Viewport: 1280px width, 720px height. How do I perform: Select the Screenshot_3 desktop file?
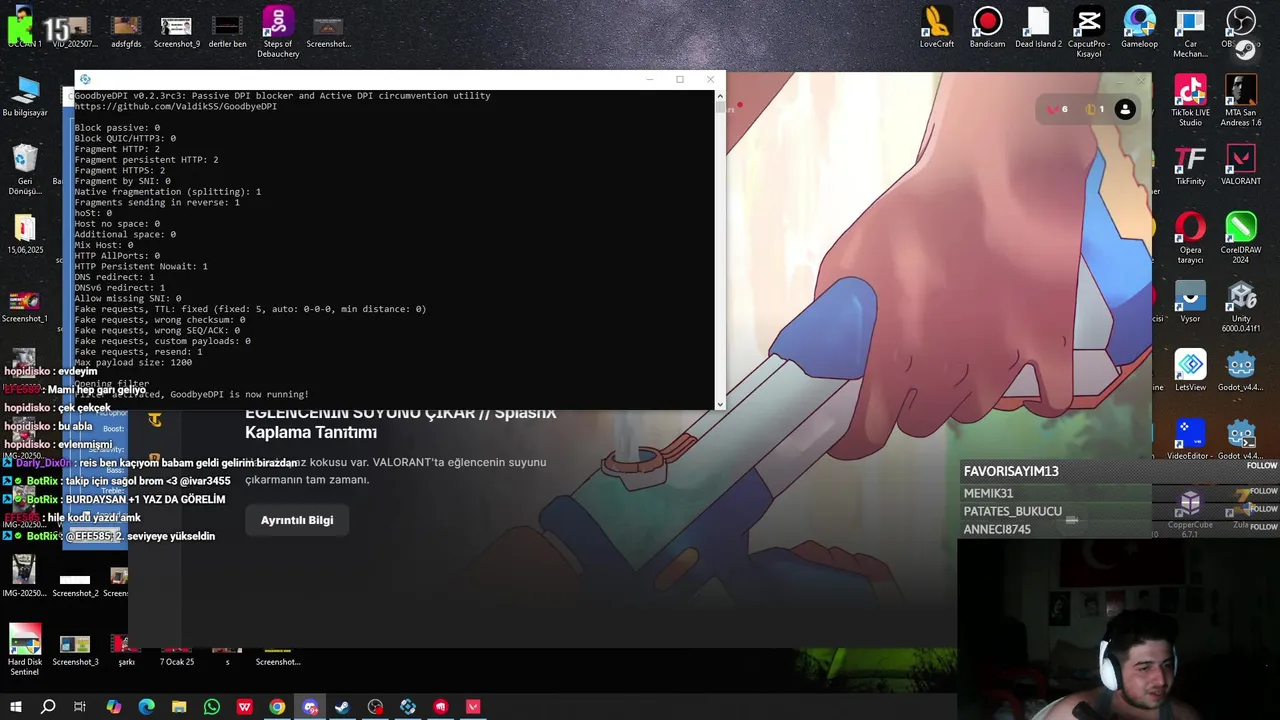click(x=75, y=650)
